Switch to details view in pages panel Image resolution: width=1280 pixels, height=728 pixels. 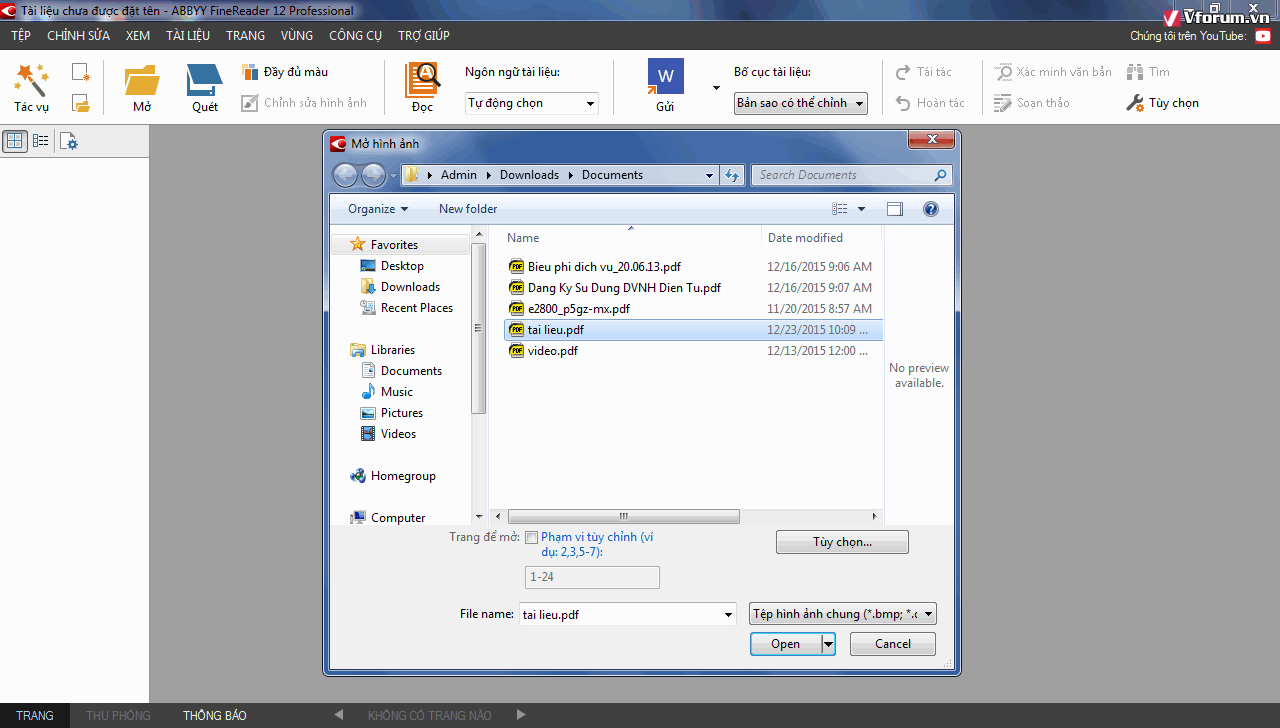[40, 141]
